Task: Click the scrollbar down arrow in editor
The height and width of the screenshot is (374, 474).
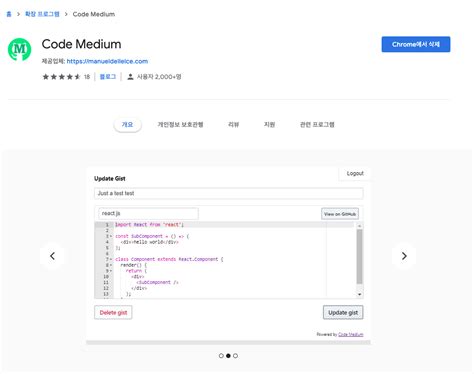Action: pos(359,294)
